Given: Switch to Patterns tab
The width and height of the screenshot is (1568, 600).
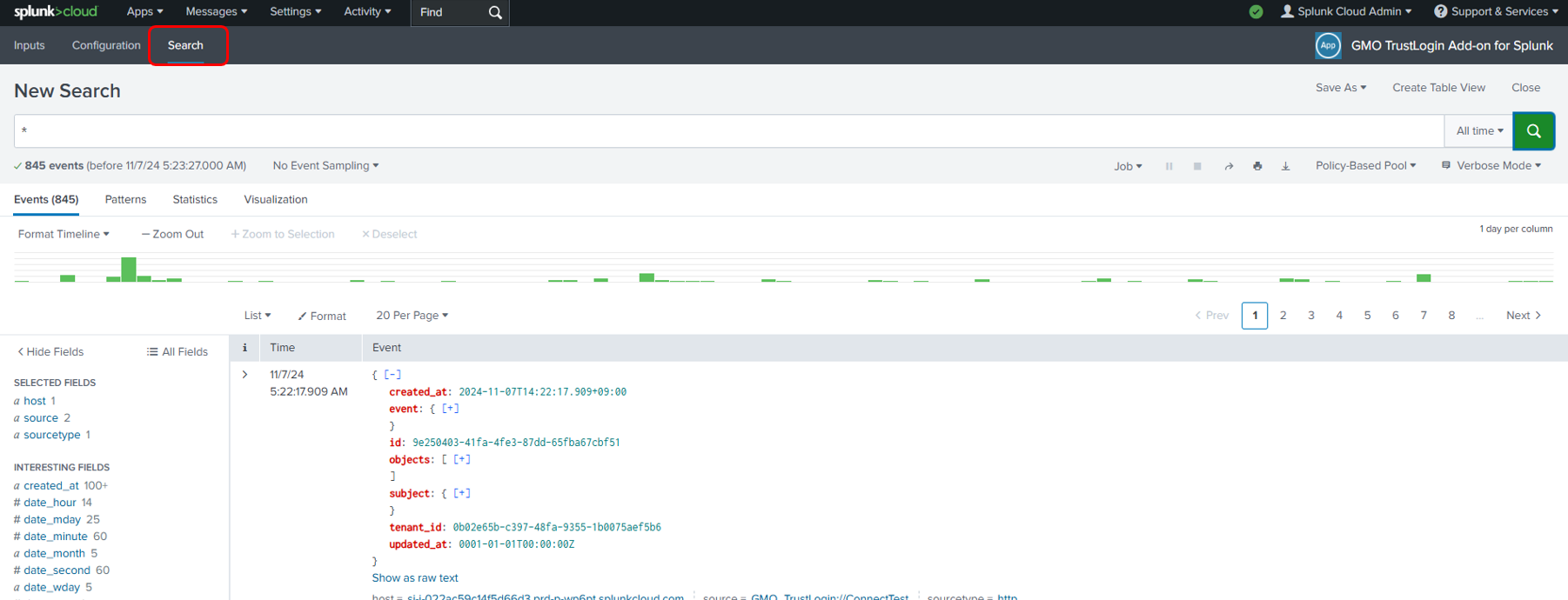Looking at the screenshot, I should 125,199.
